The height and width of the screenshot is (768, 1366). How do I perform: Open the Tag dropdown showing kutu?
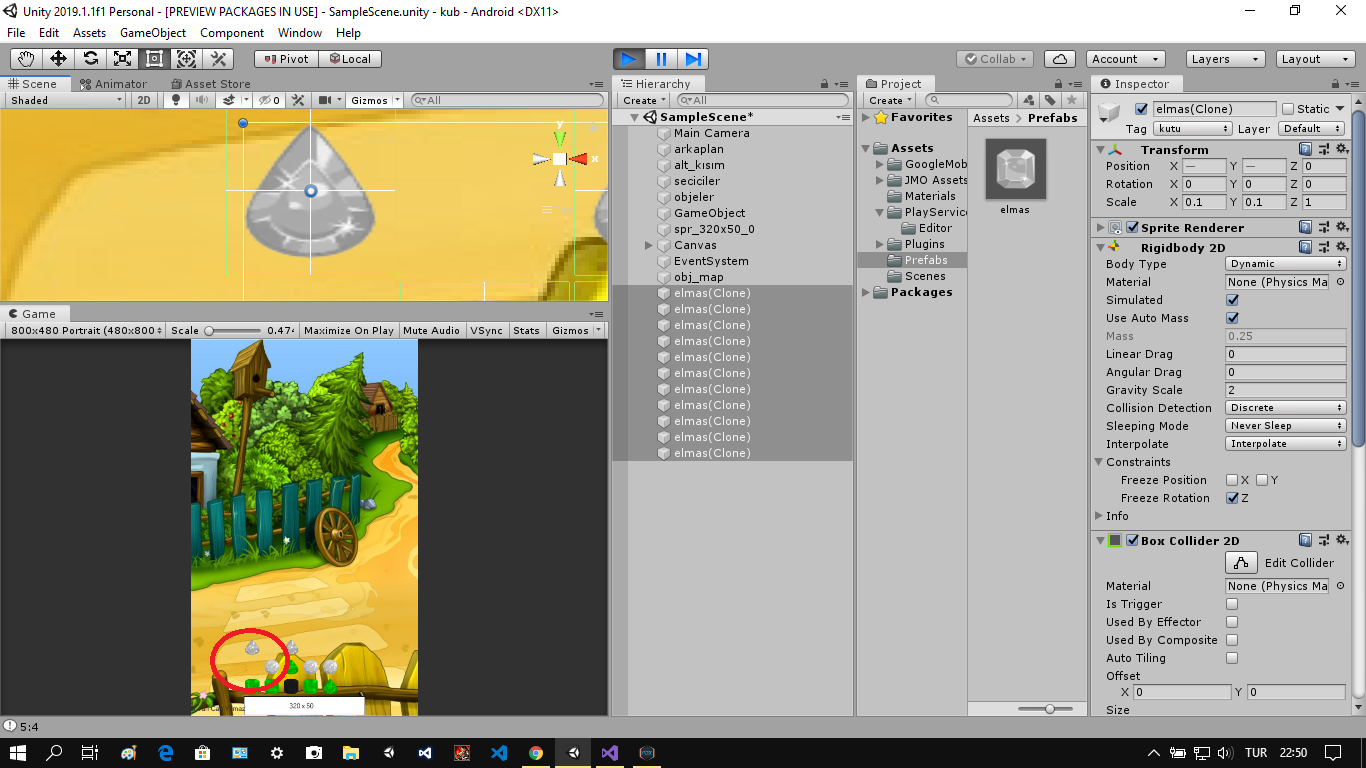click(1192, 129)
